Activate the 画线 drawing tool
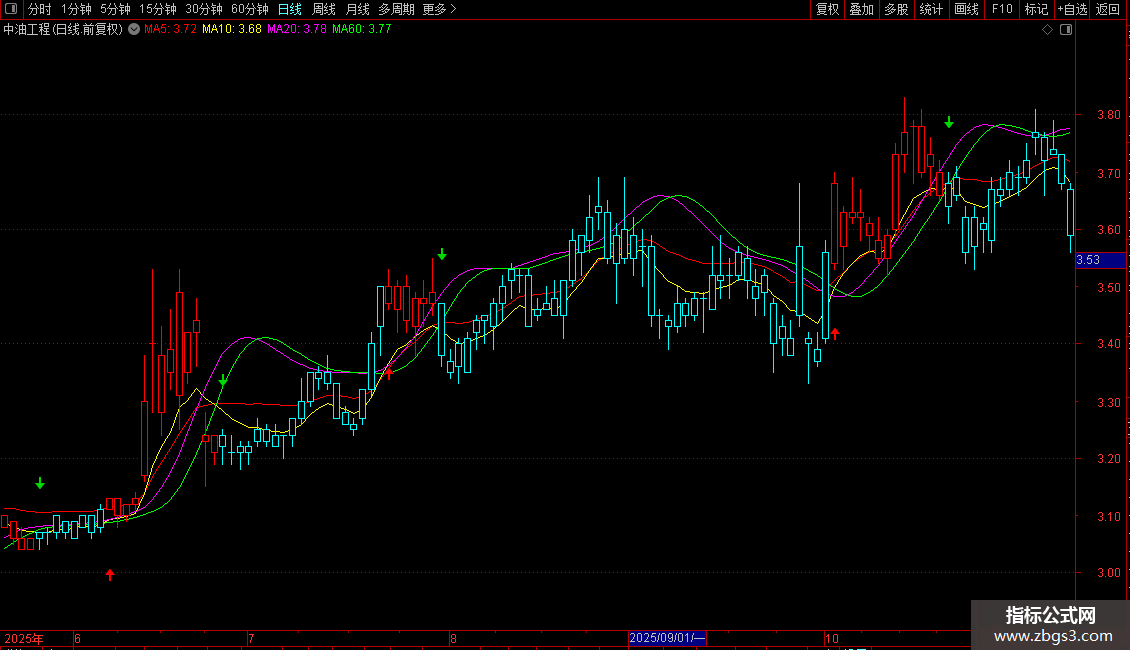The width and height of the screenshot is (1130, 650). (966, 9)
